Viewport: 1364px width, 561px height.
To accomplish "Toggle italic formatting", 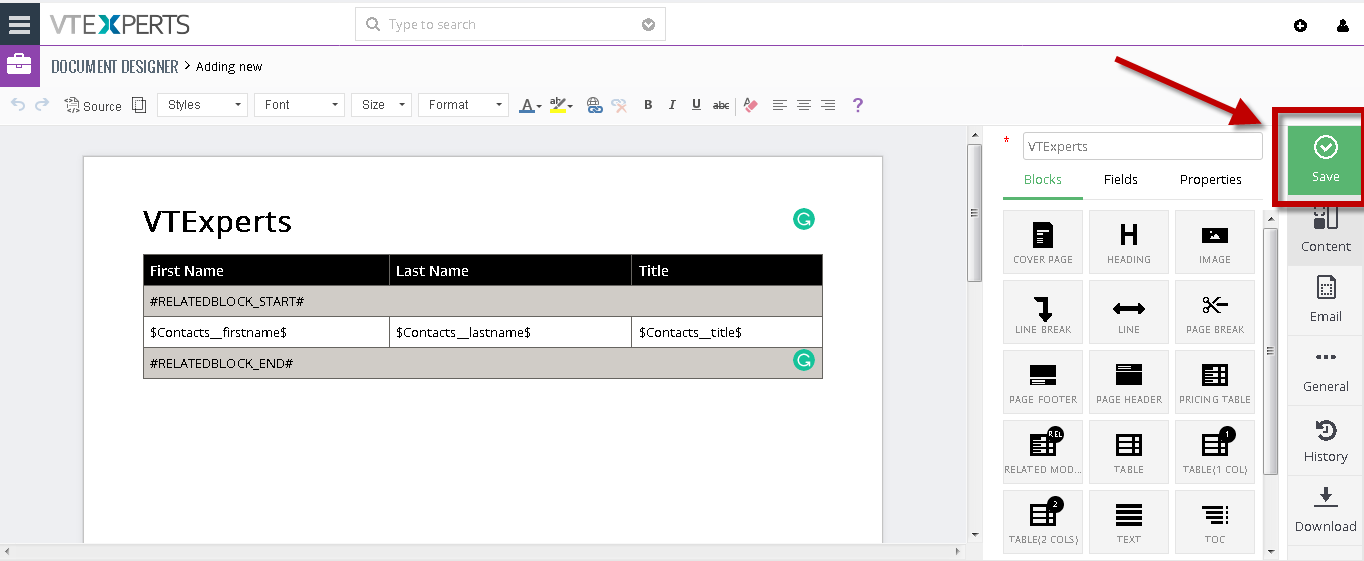I will coord(672,105).
